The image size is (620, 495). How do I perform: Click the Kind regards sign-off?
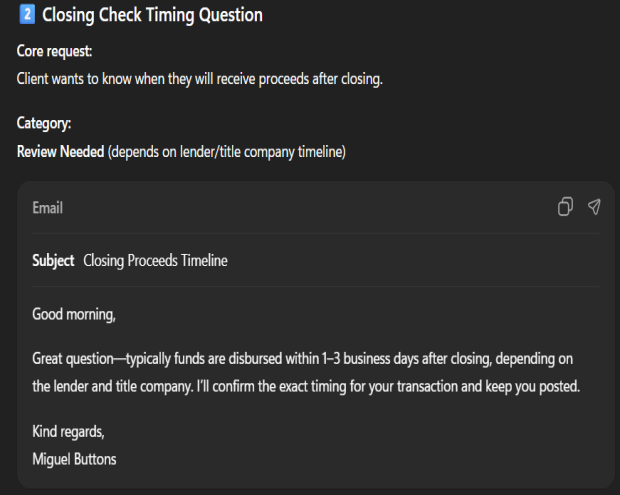pyautogui.click(x=68, y=431)
